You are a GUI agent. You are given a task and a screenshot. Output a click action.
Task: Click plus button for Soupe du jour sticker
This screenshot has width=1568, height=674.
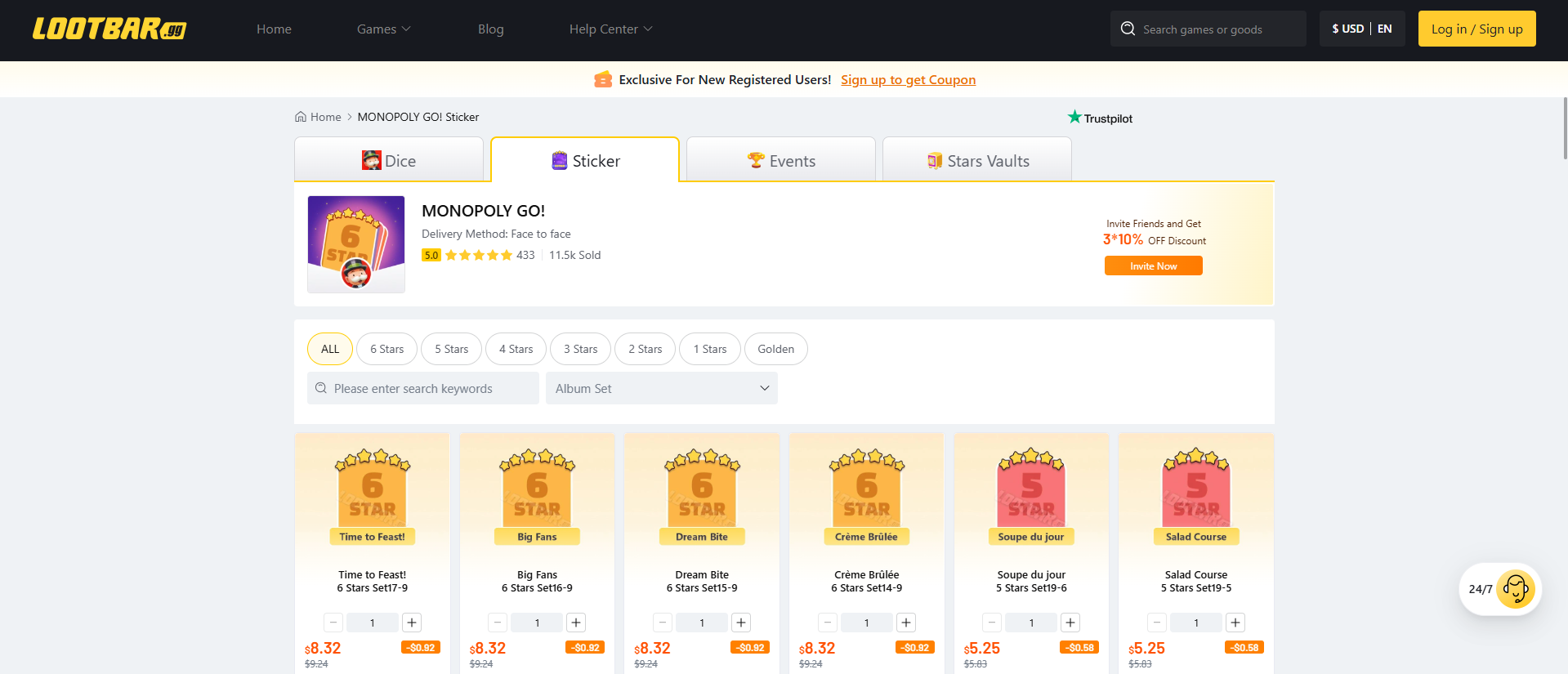point(1070,623)
